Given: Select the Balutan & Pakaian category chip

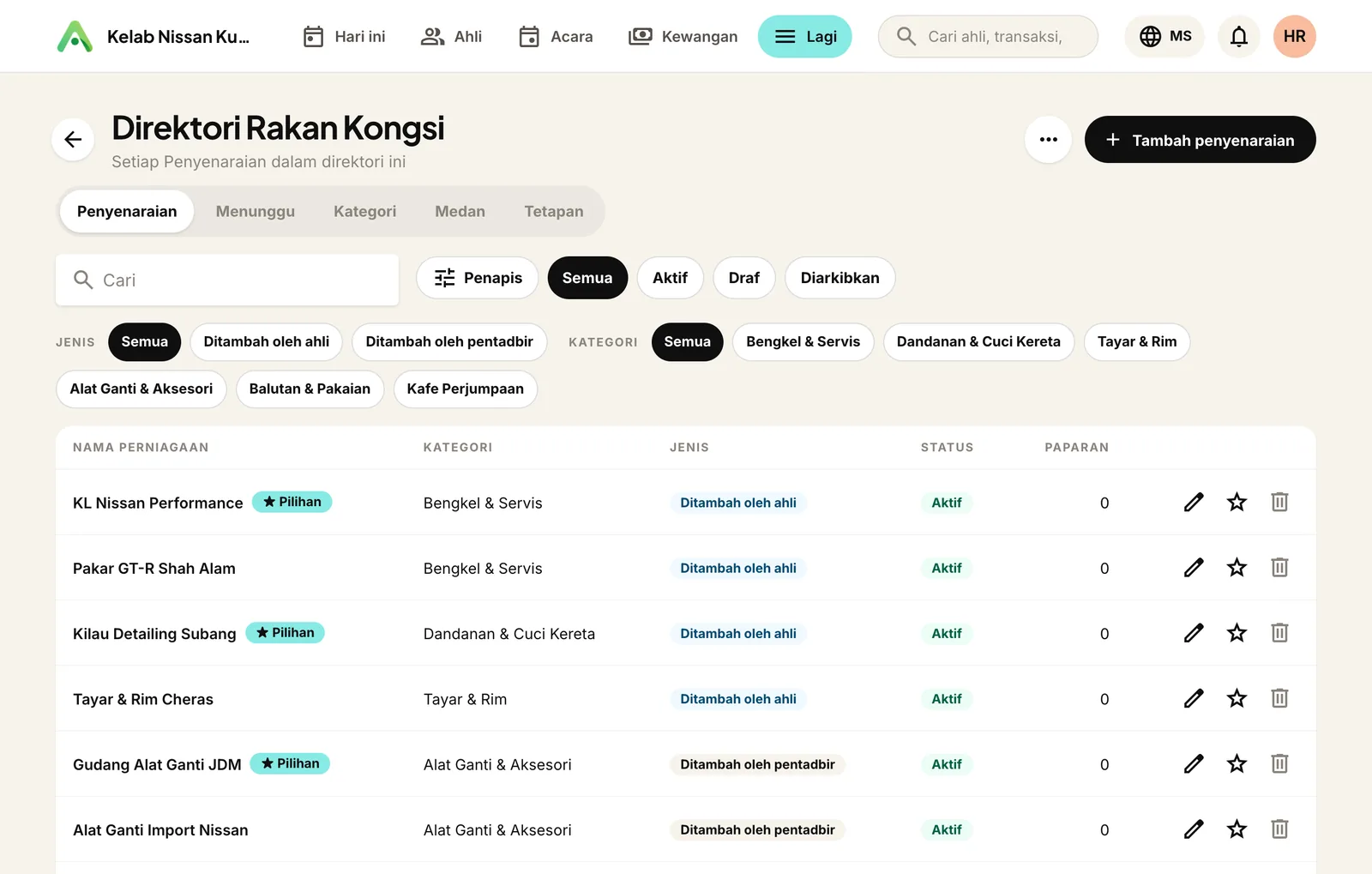Looking at the screenshot, I should coord(310,389).
